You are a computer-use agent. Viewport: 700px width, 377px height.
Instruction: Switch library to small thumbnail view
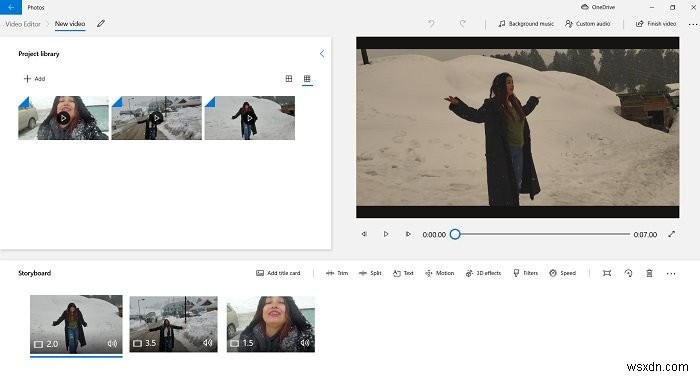(x=307, y=79)
